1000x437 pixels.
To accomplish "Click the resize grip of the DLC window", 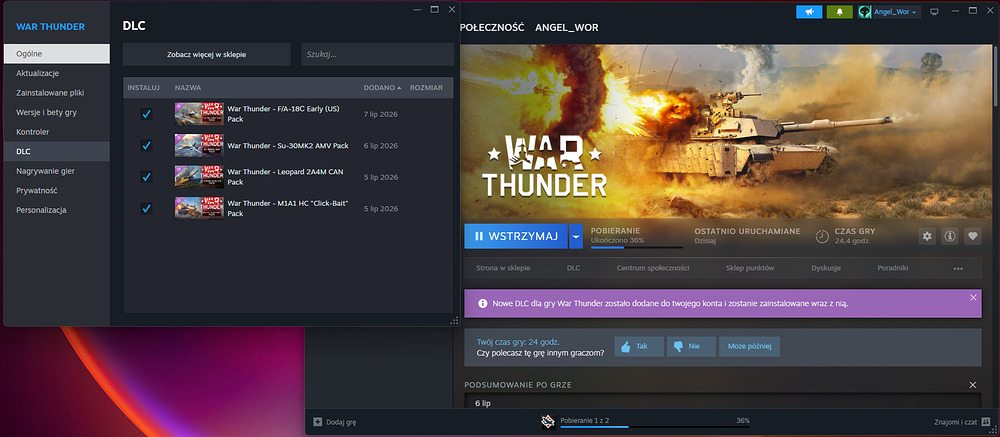I will pyautogui.click(x=455, y=320).
